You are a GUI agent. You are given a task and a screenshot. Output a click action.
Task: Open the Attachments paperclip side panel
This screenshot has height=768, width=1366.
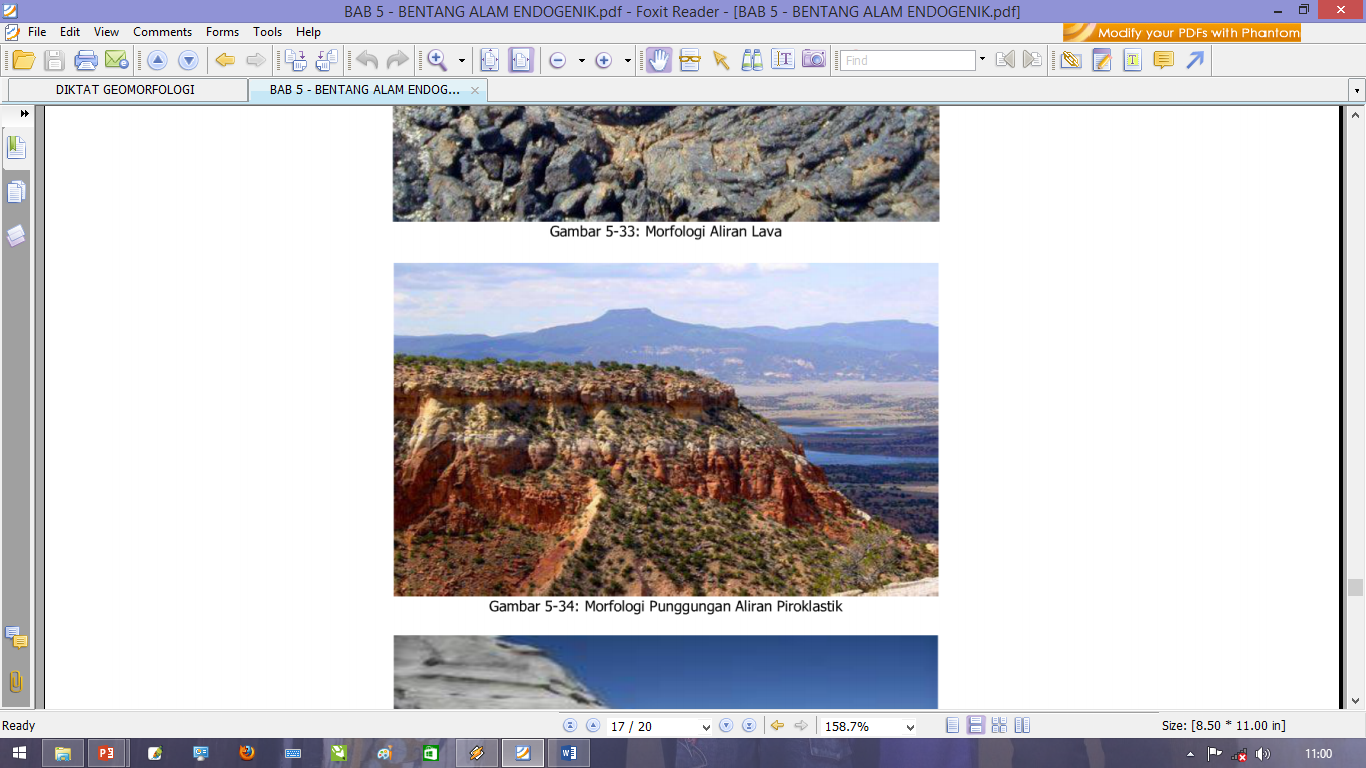[16, 682]
